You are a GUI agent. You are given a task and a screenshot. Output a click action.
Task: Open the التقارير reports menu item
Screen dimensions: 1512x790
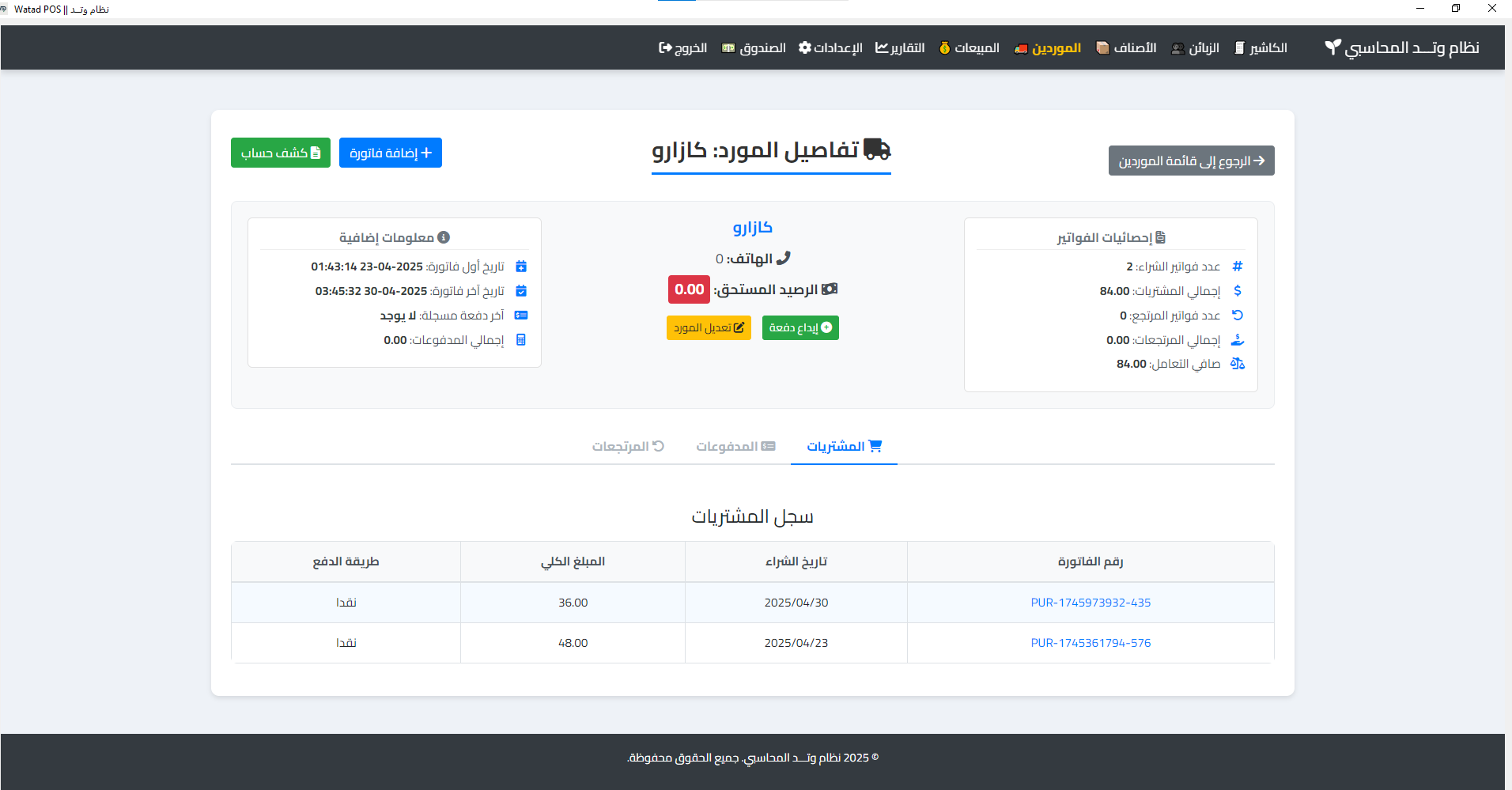pos(900,48)
